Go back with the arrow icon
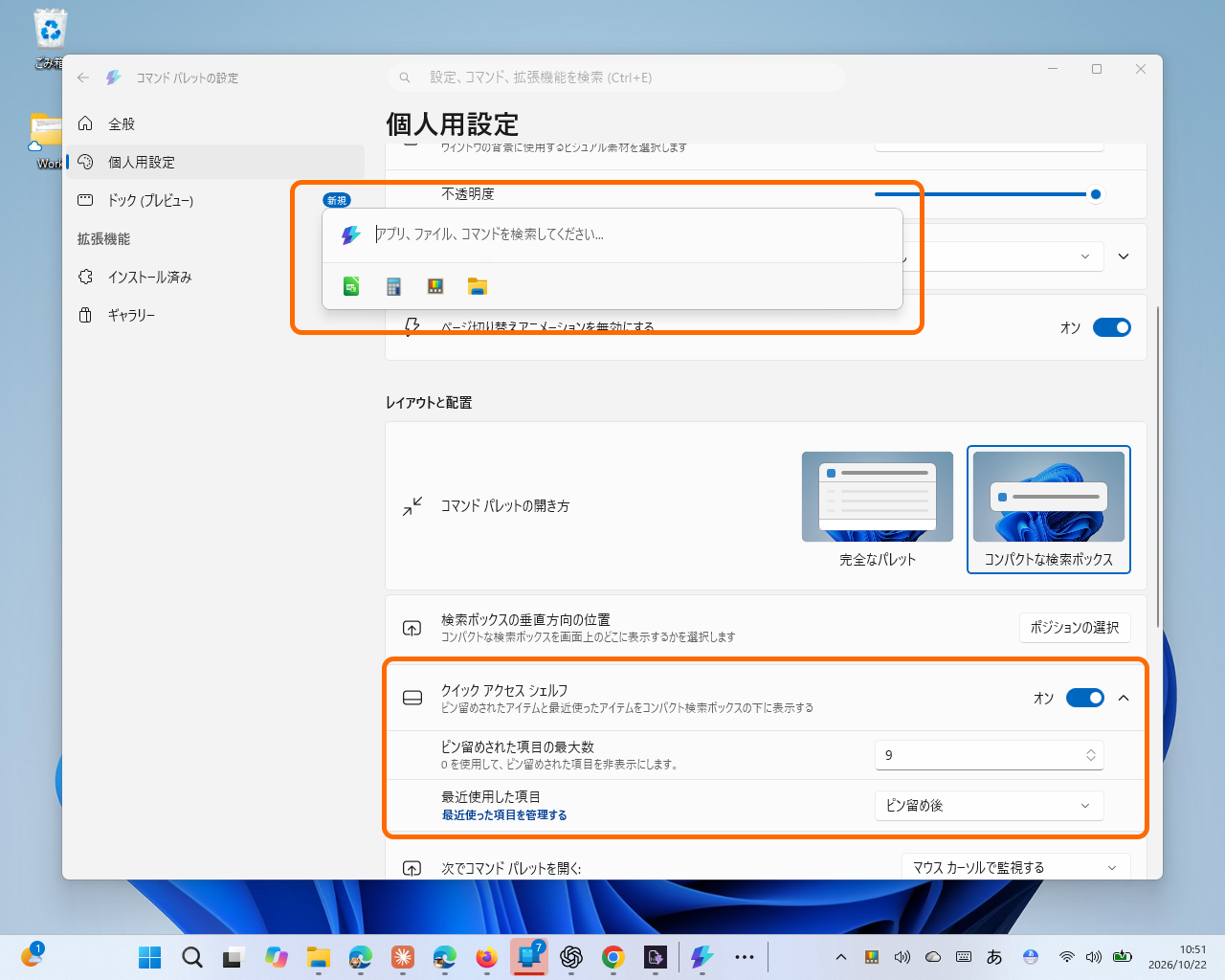The width and height of the screenshot is (1225, 980). pyautogui.click(x=83, y=78)
